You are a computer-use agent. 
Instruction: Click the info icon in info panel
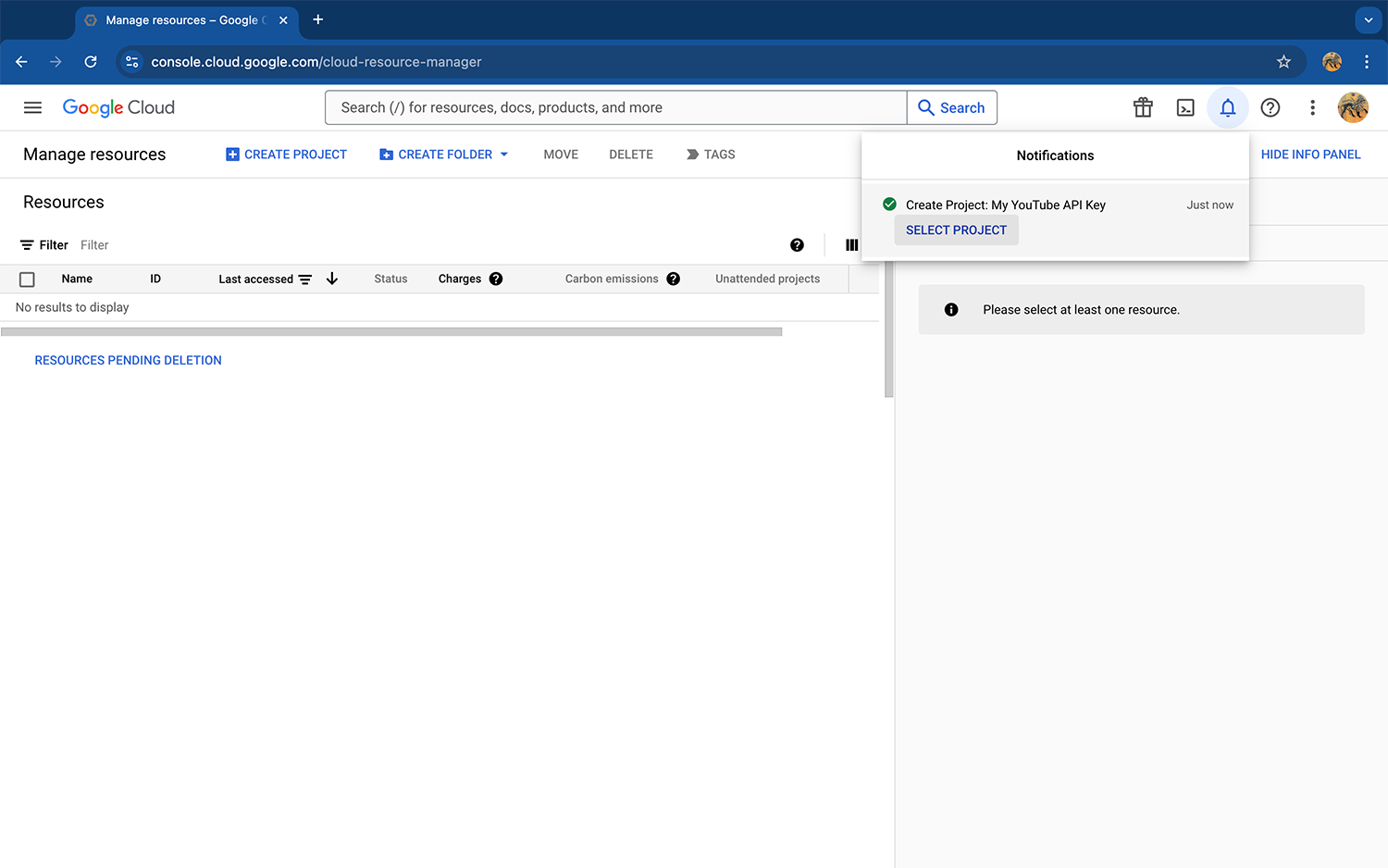951,309
